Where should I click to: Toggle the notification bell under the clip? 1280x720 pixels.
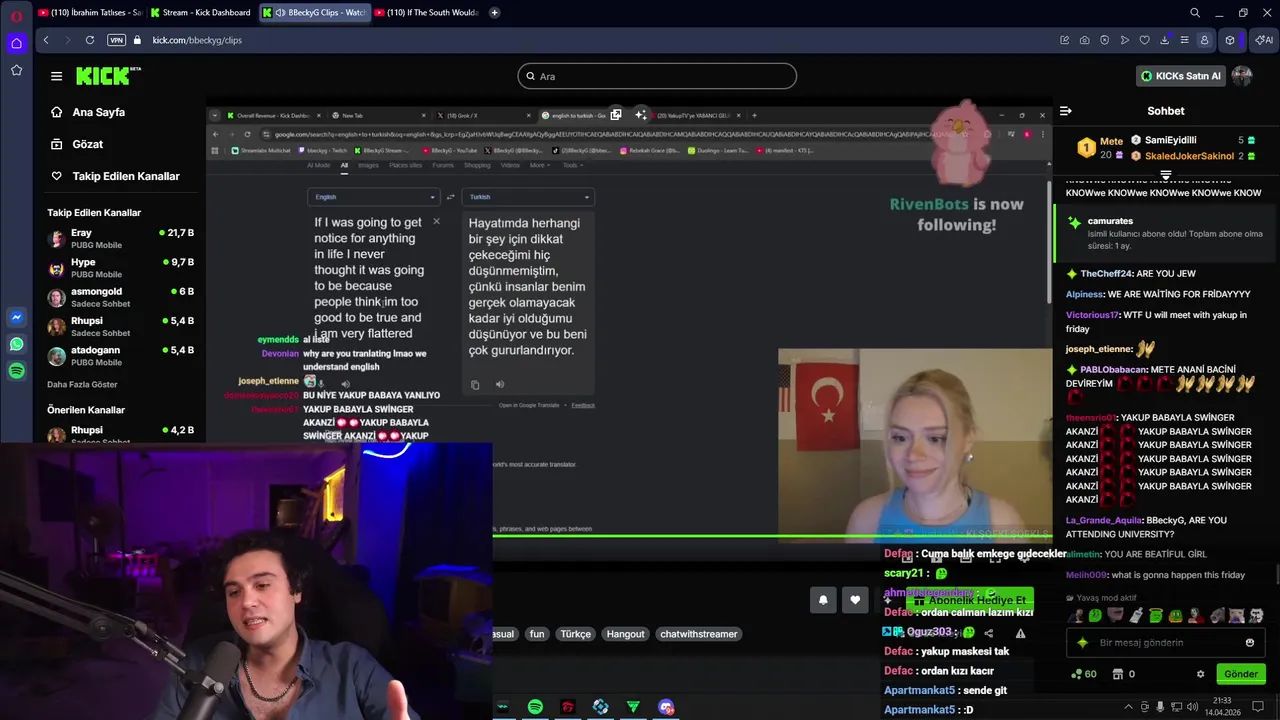(823, 600)
